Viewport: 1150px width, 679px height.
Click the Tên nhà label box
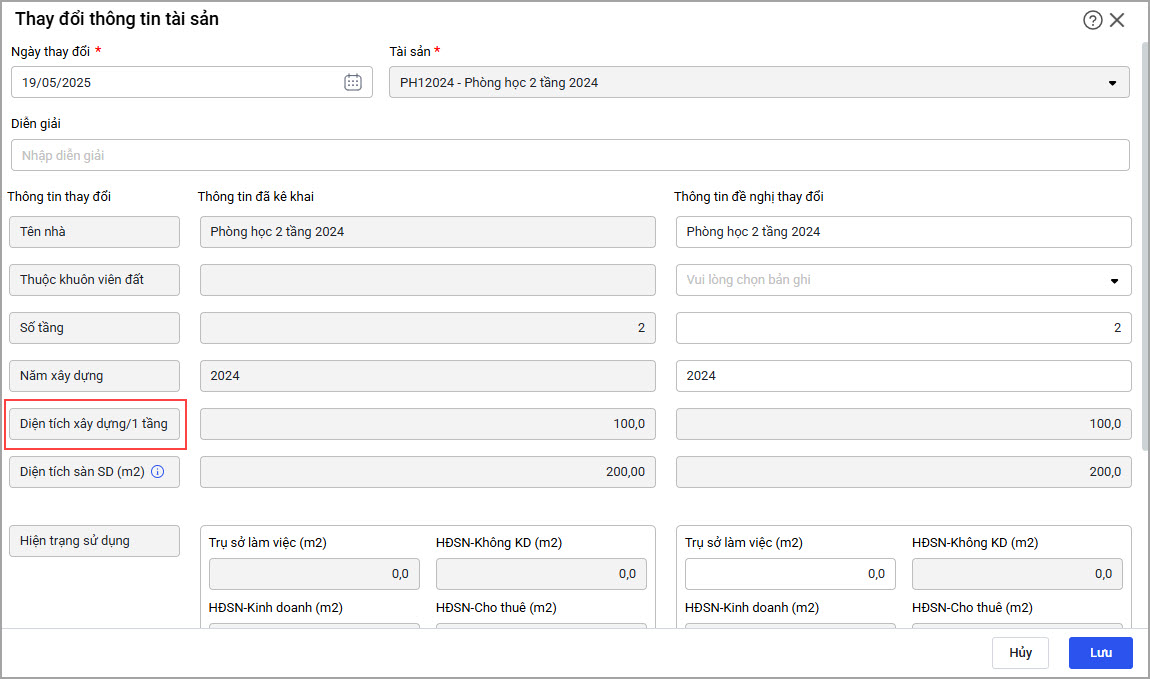[x=94, y=232]
